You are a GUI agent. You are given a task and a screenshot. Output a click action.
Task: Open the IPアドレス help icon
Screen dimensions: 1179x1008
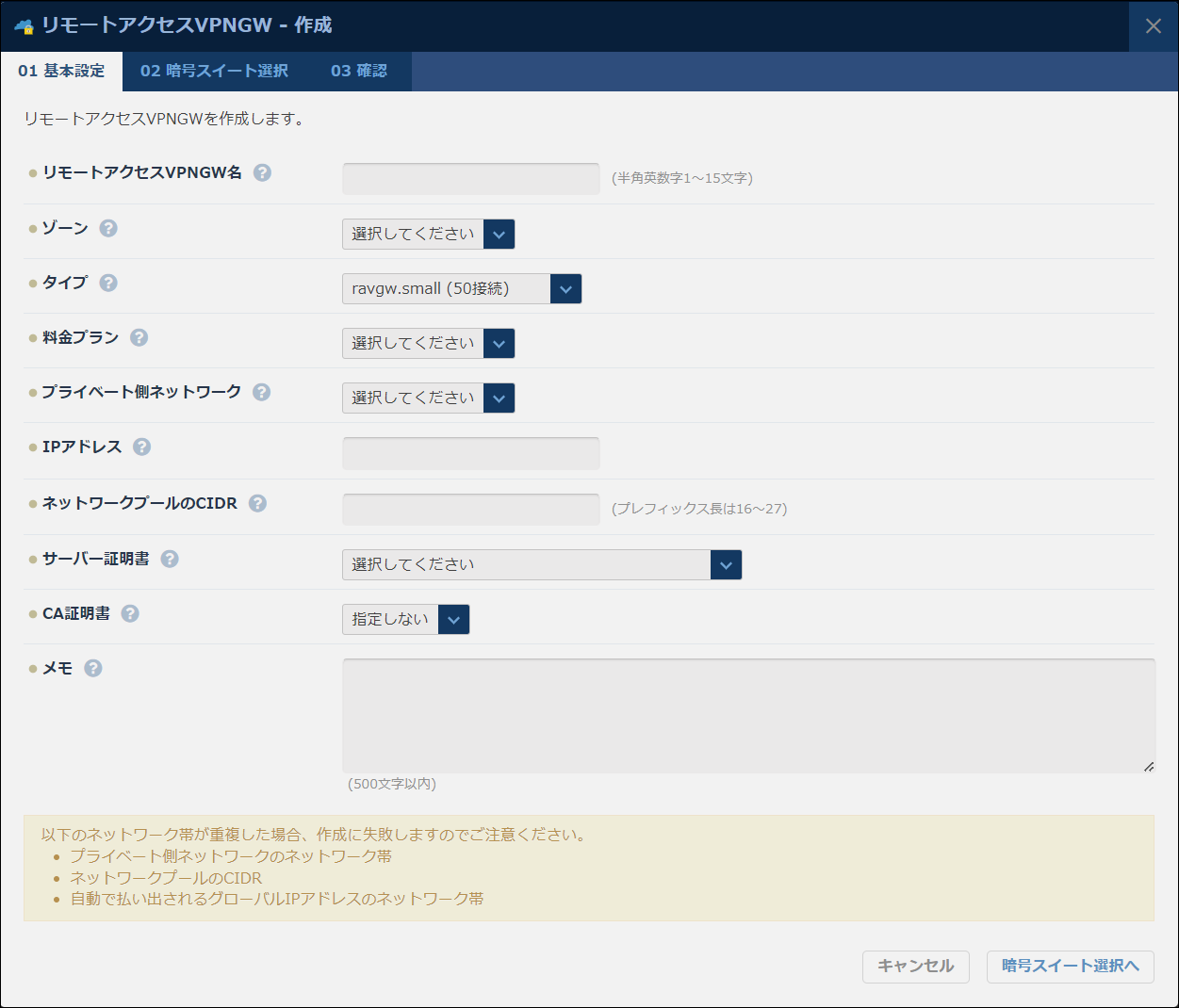click(x=141, y=447)
